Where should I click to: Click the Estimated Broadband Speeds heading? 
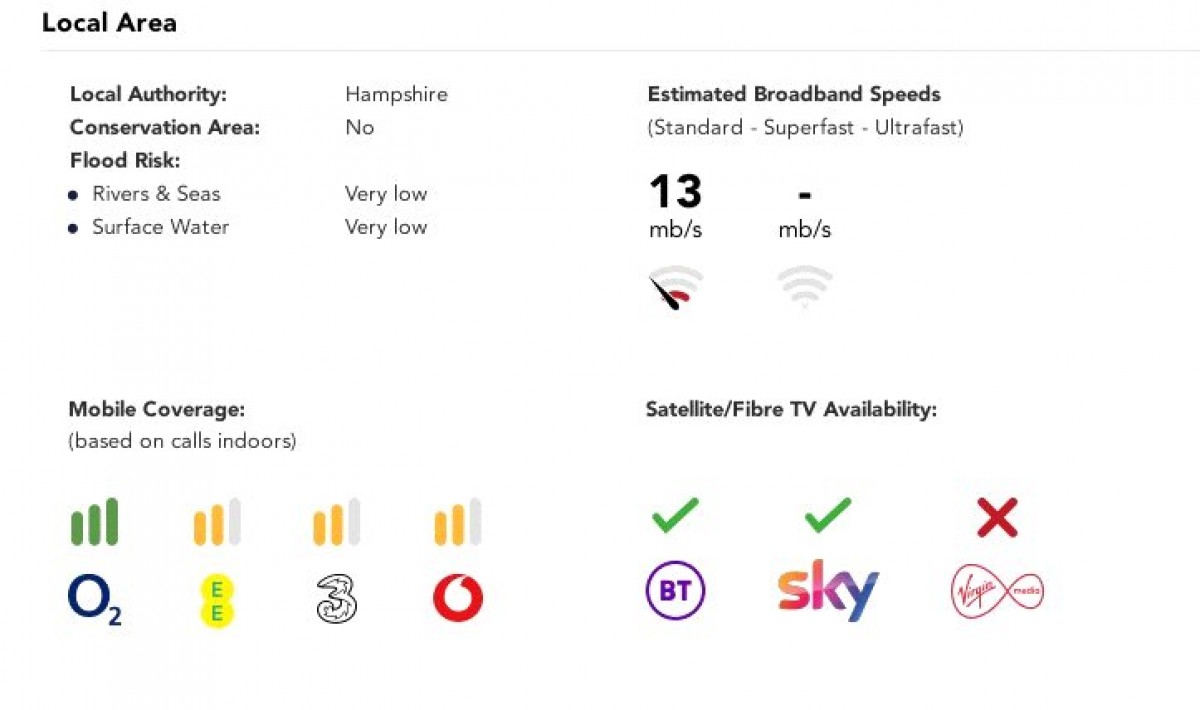click(794, 95)
